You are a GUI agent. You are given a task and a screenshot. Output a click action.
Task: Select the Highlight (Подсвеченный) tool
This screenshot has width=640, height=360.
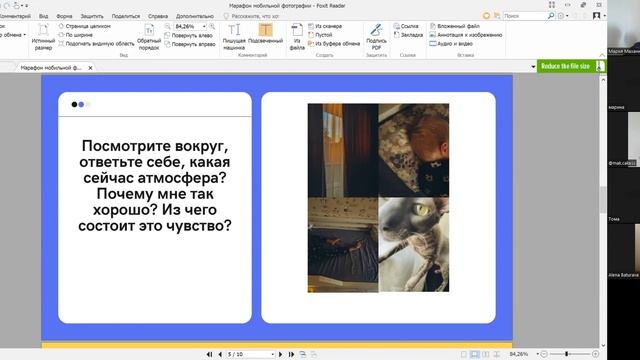point(265,33)
